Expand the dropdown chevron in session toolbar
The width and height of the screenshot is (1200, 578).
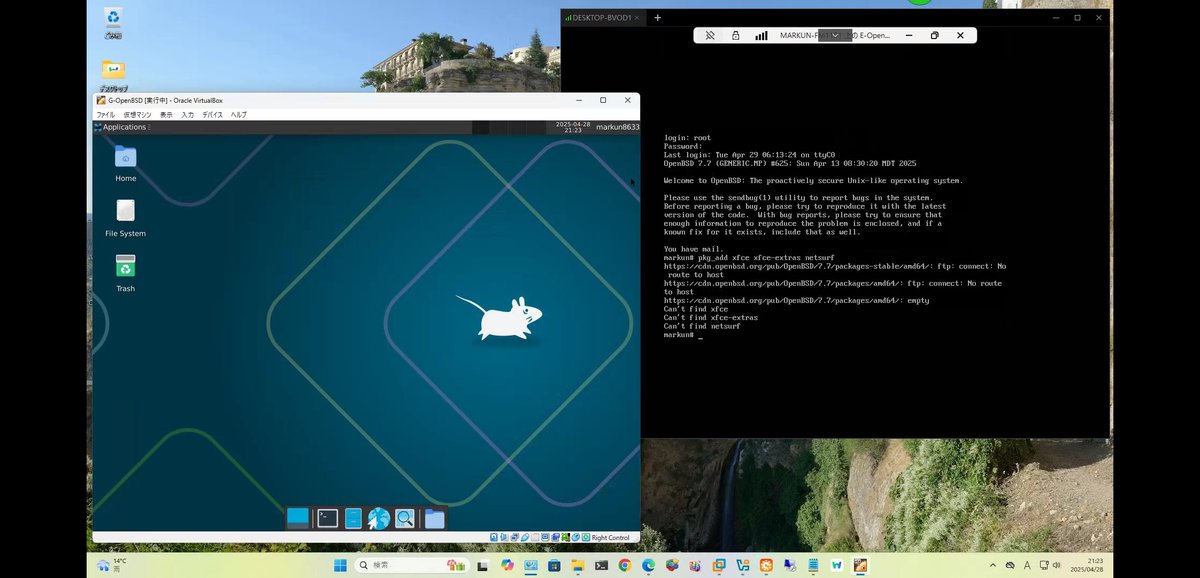coord(834,35)
